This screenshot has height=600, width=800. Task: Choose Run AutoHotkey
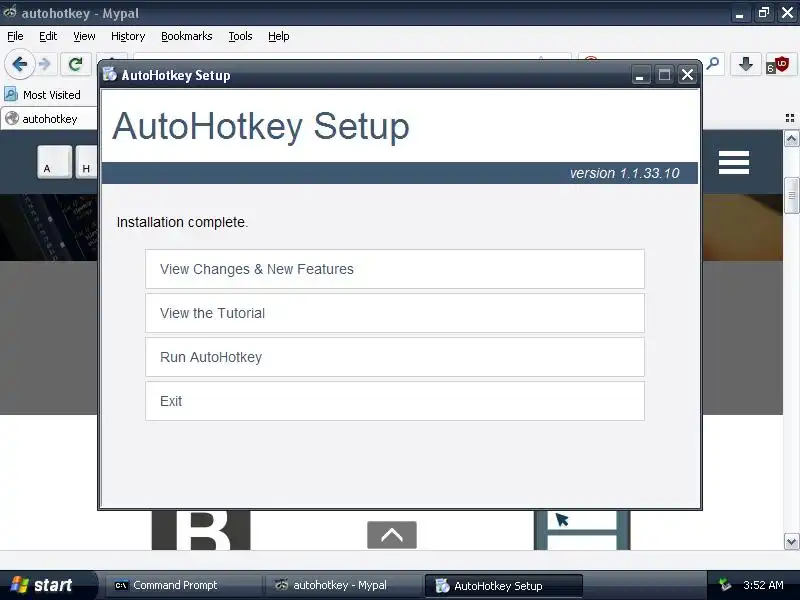(394, 357)
